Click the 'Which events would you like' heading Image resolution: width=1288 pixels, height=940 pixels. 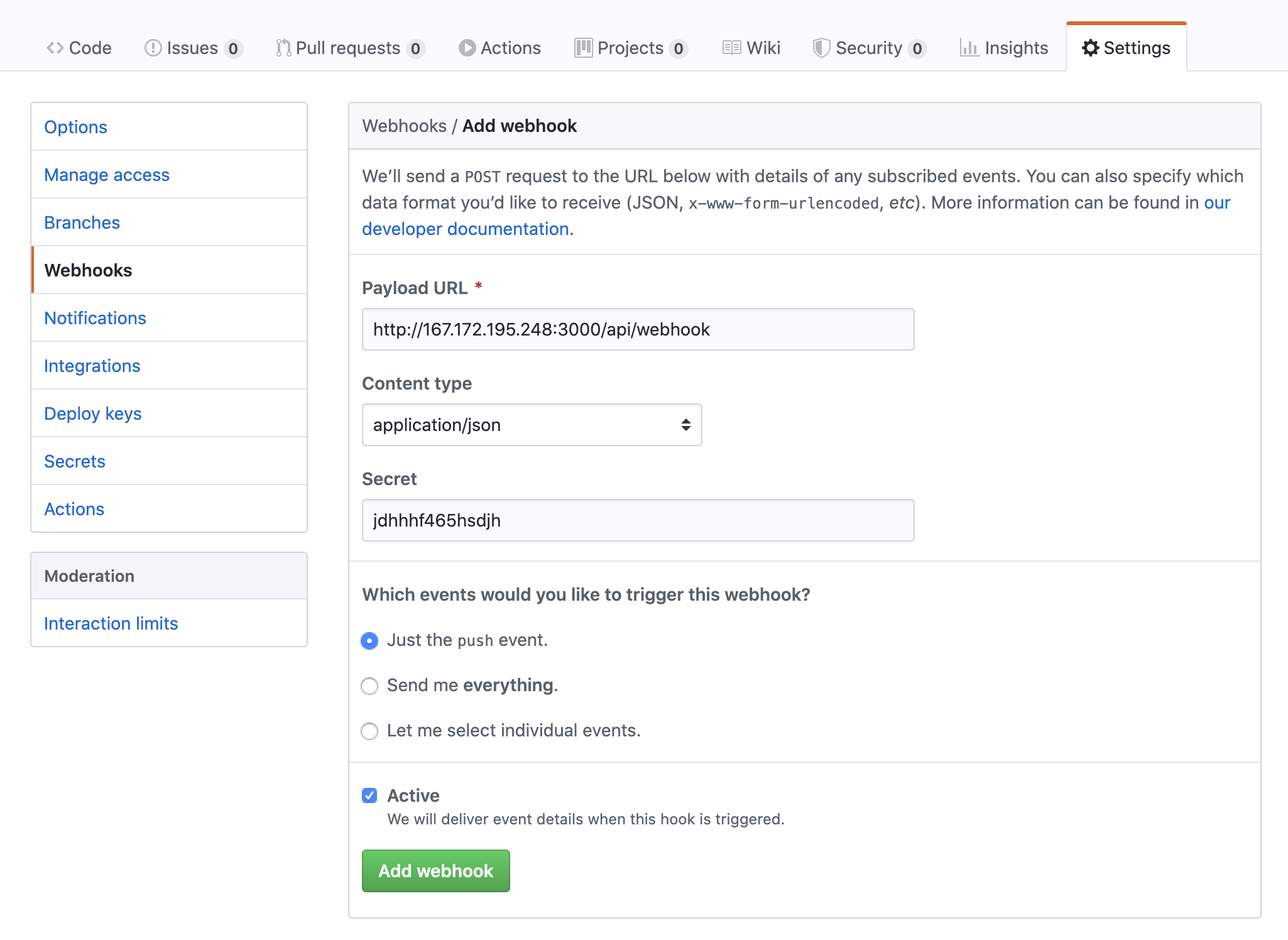click(x=586, y=594)
